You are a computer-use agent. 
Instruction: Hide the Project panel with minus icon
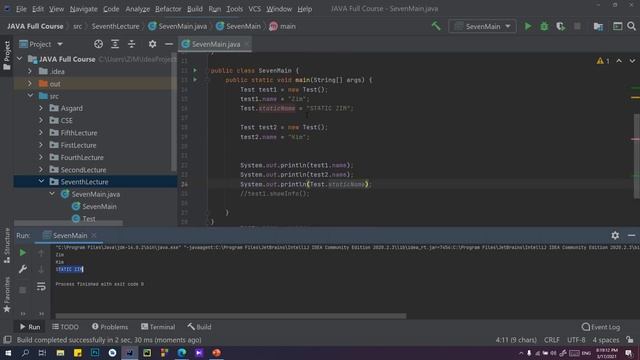tap(169, 44)
